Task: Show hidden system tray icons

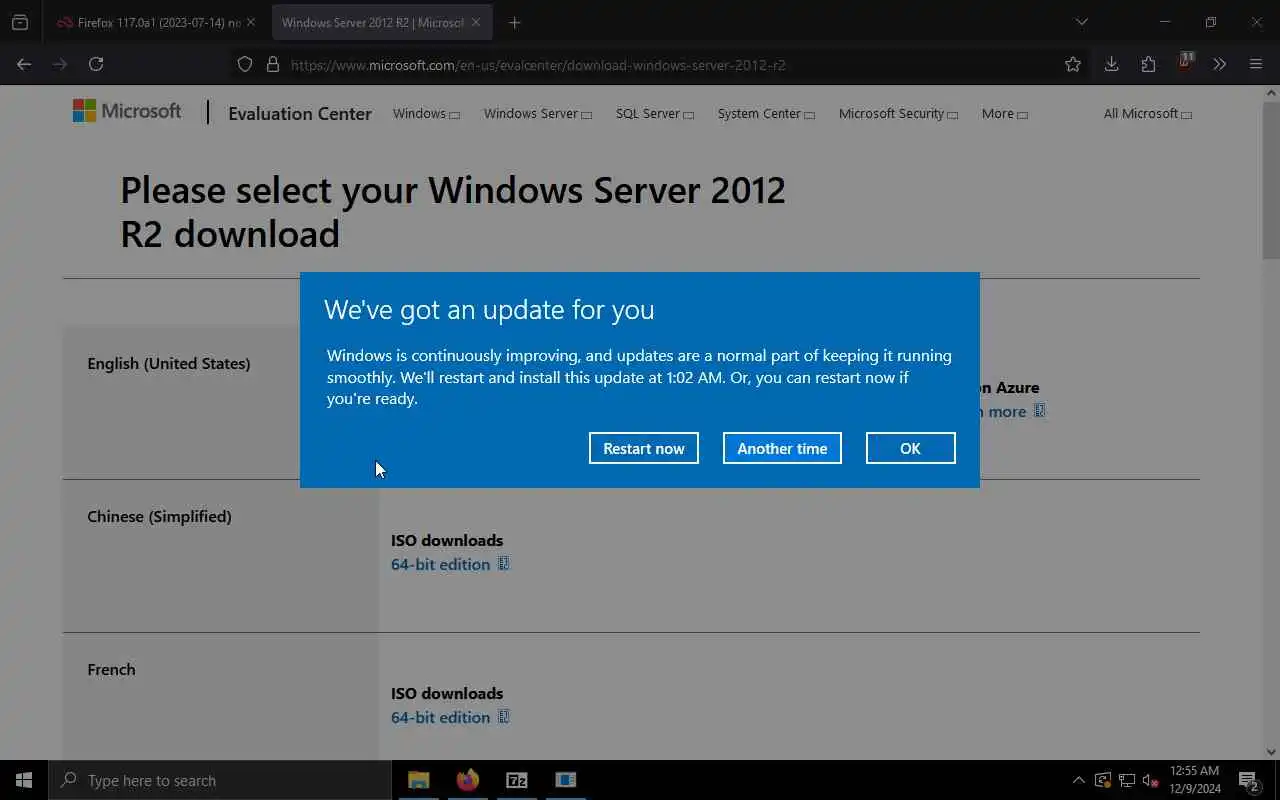Action: point(1078,780)
